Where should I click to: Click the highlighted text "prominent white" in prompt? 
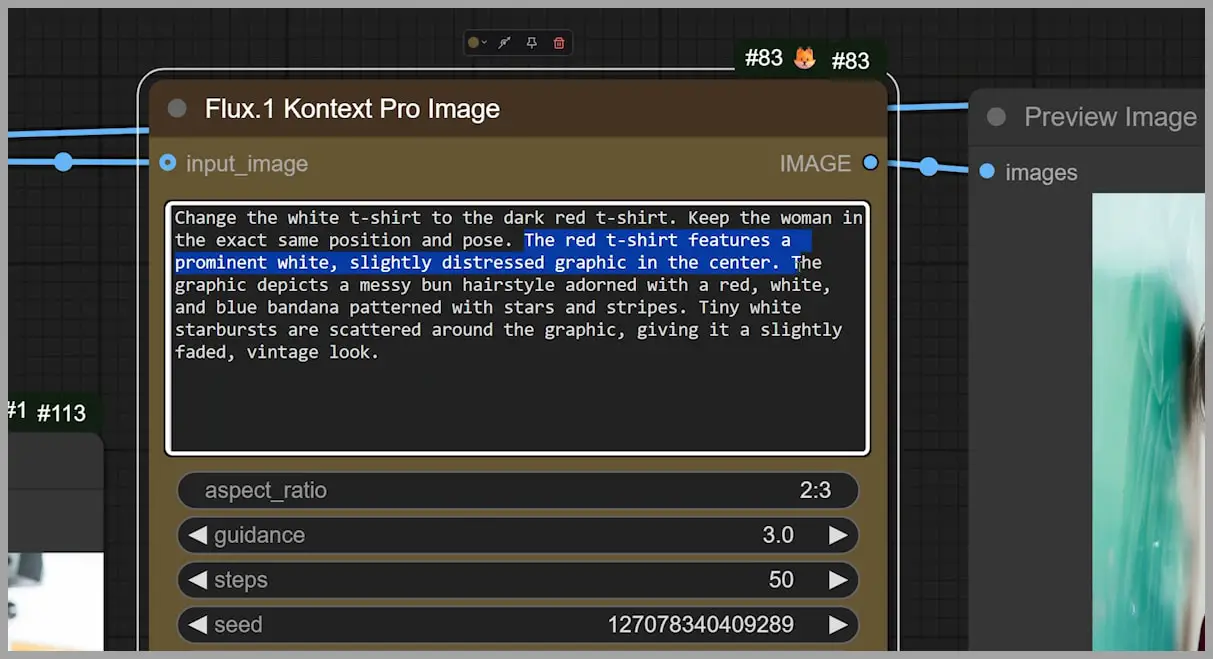click(252, 262)
